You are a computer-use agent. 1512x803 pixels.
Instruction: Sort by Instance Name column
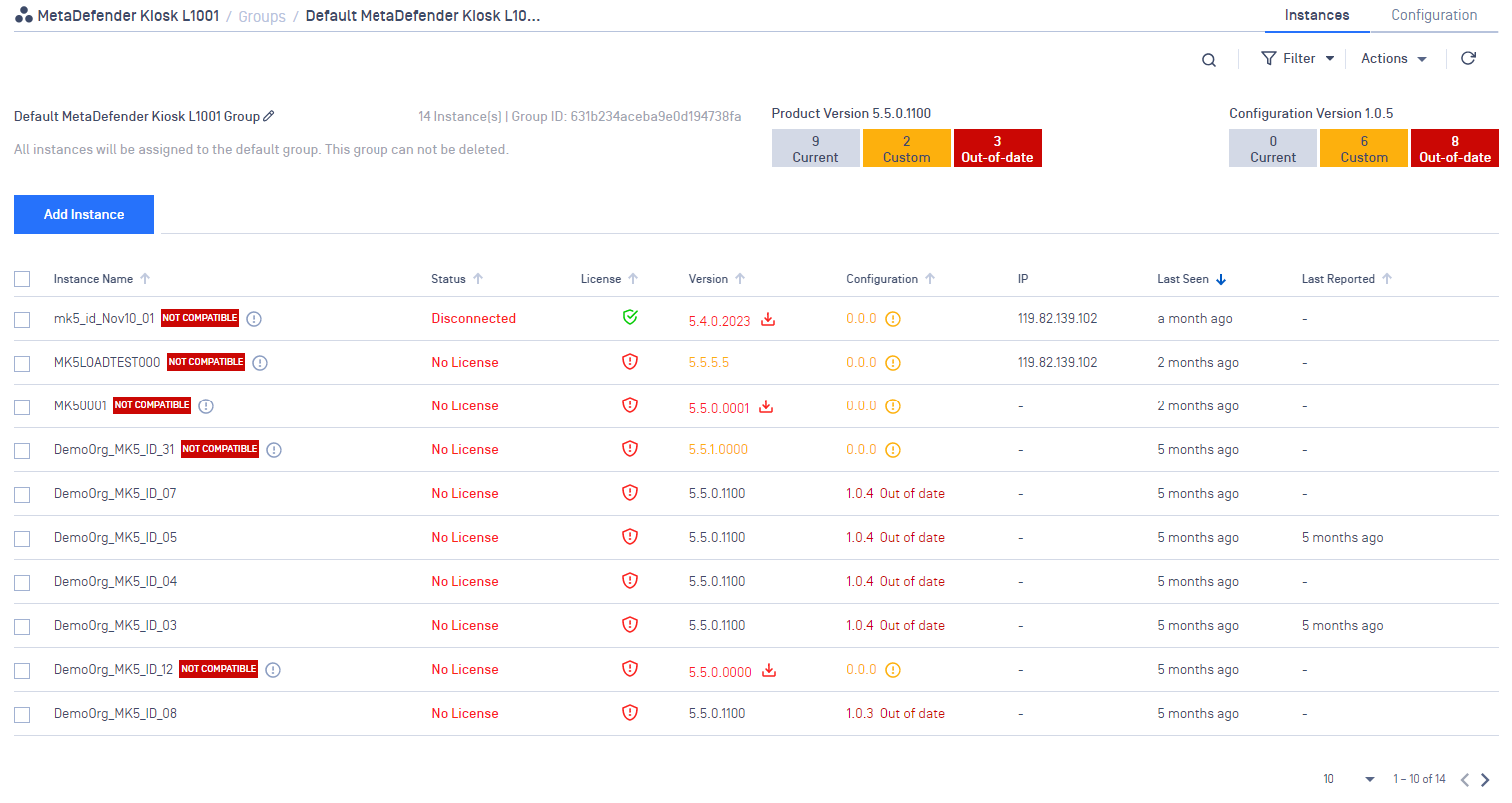pos(102,279)
